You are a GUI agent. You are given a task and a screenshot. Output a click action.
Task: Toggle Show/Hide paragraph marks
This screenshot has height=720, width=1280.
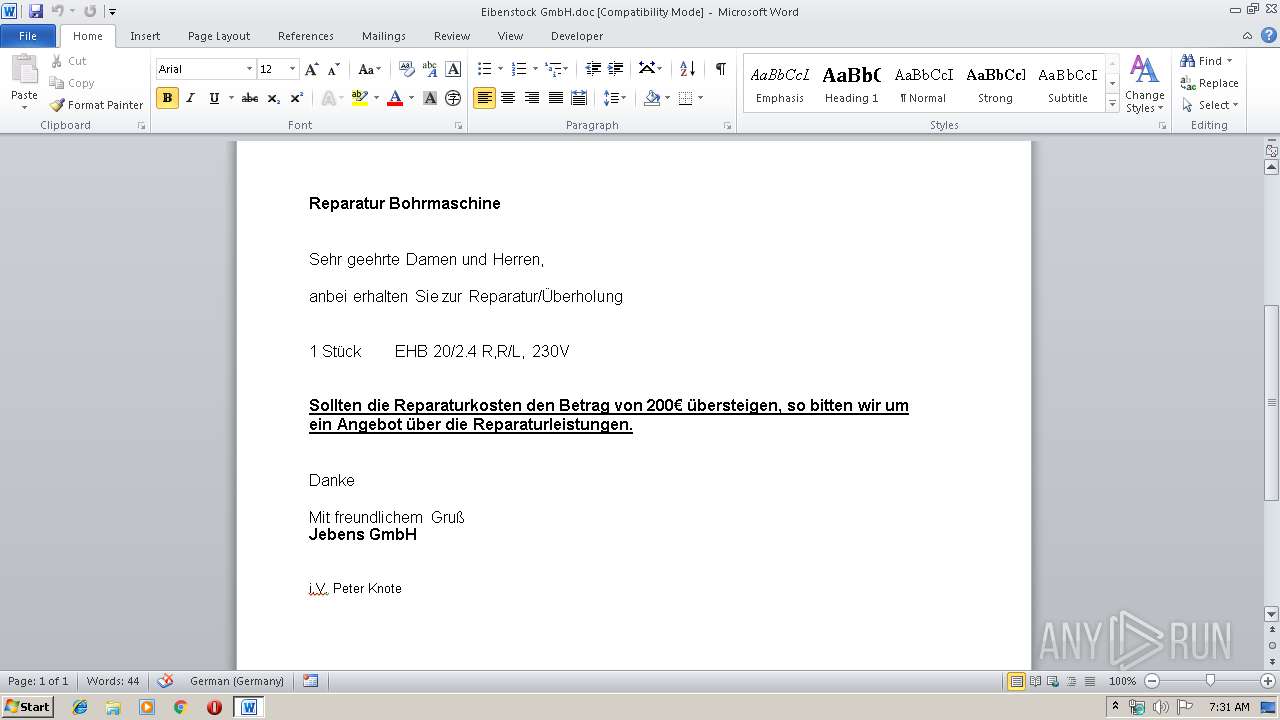click(x=720, y=69)
